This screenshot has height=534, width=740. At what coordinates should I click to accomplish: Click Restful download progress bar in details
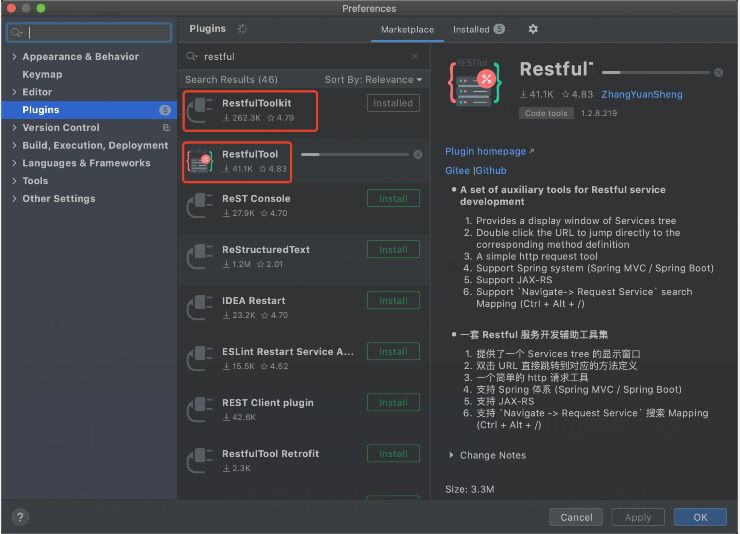coord(656,73)
